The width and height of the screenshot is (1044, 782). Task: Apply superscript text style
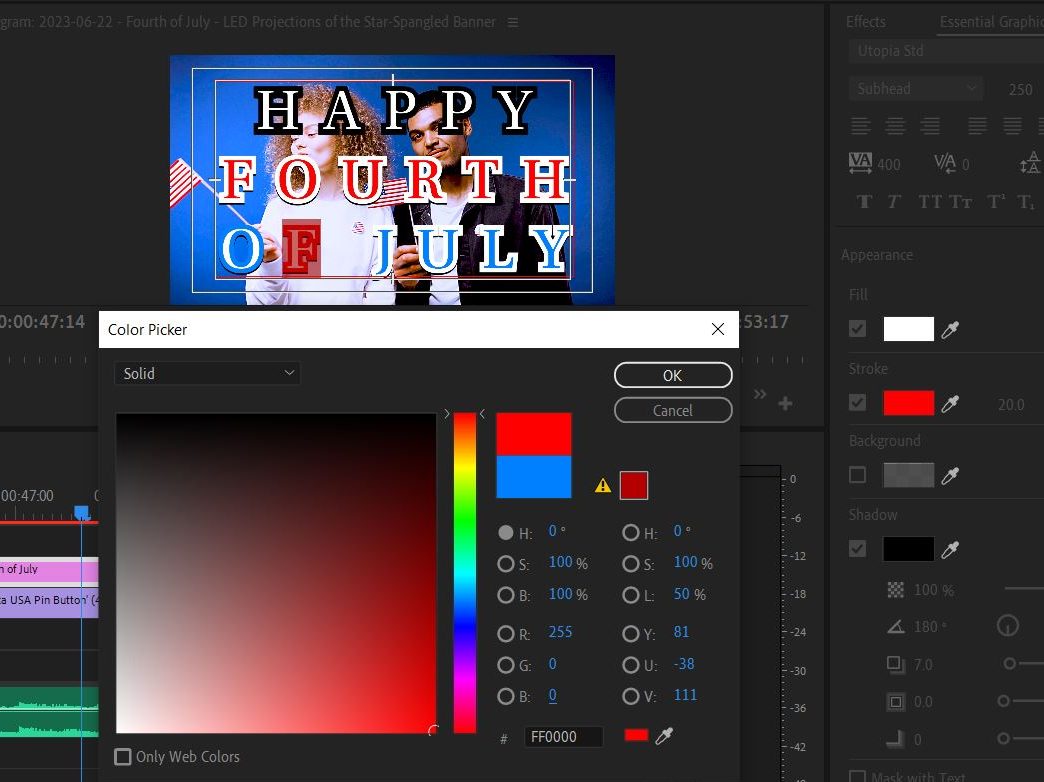coord(996,201)
